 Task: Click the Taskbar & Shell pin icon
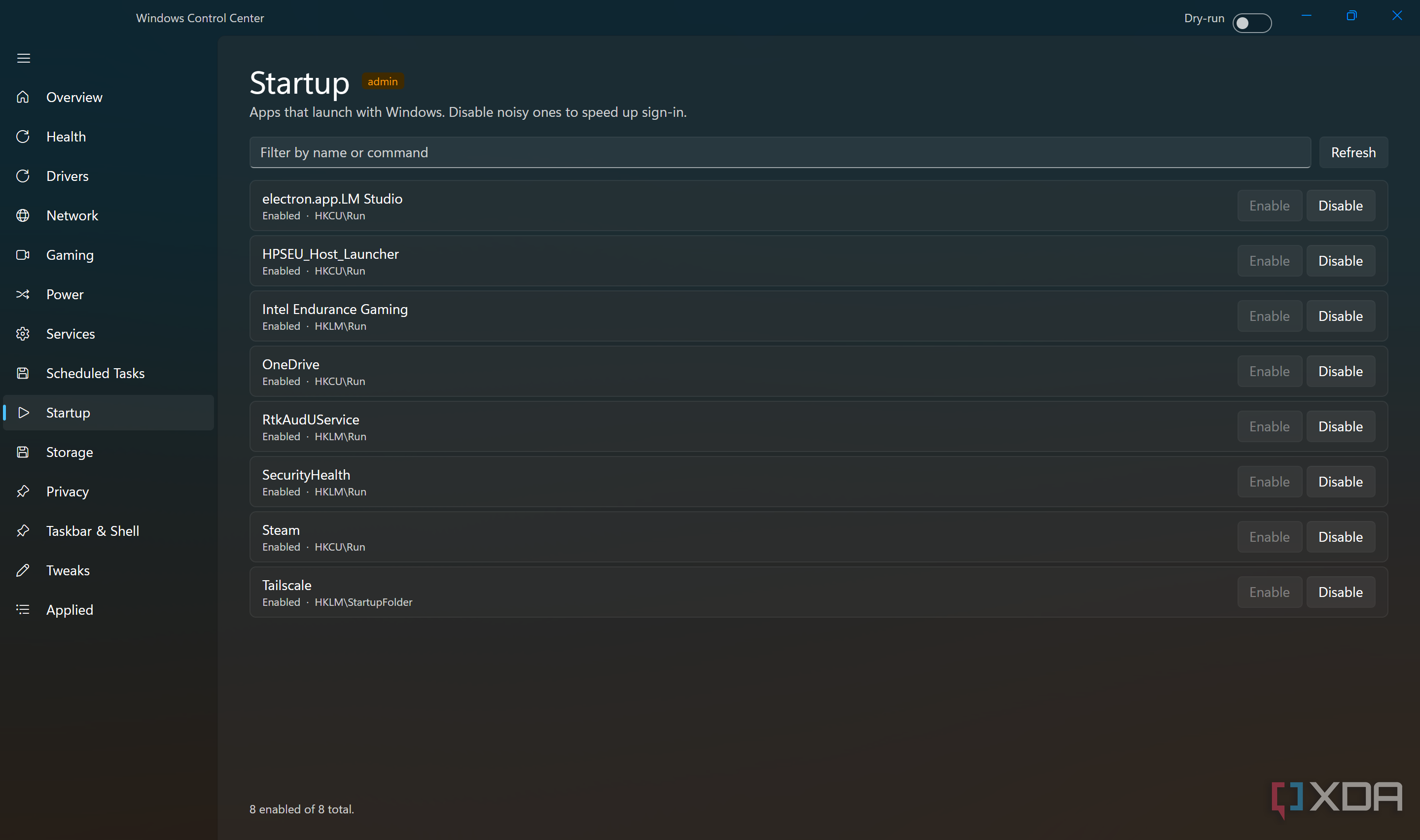pyautogui.click(x=23, y=531)
